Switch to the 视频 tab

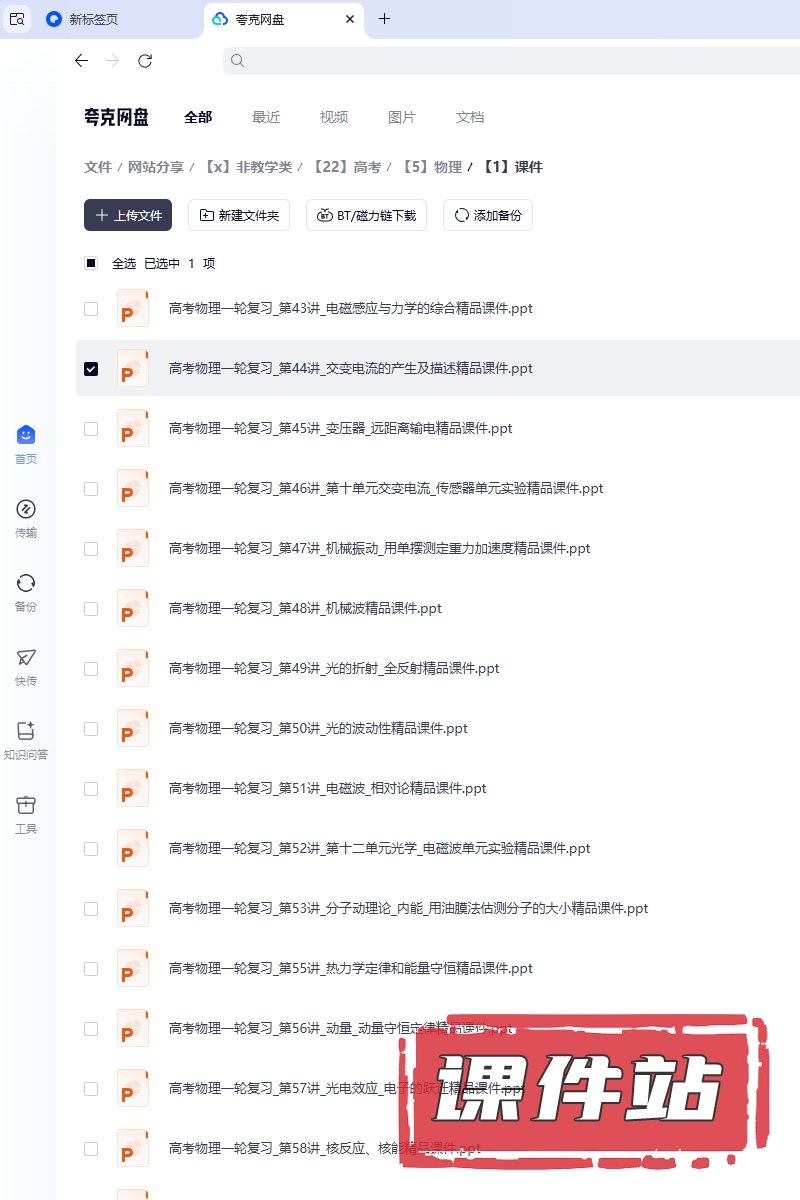334,117
